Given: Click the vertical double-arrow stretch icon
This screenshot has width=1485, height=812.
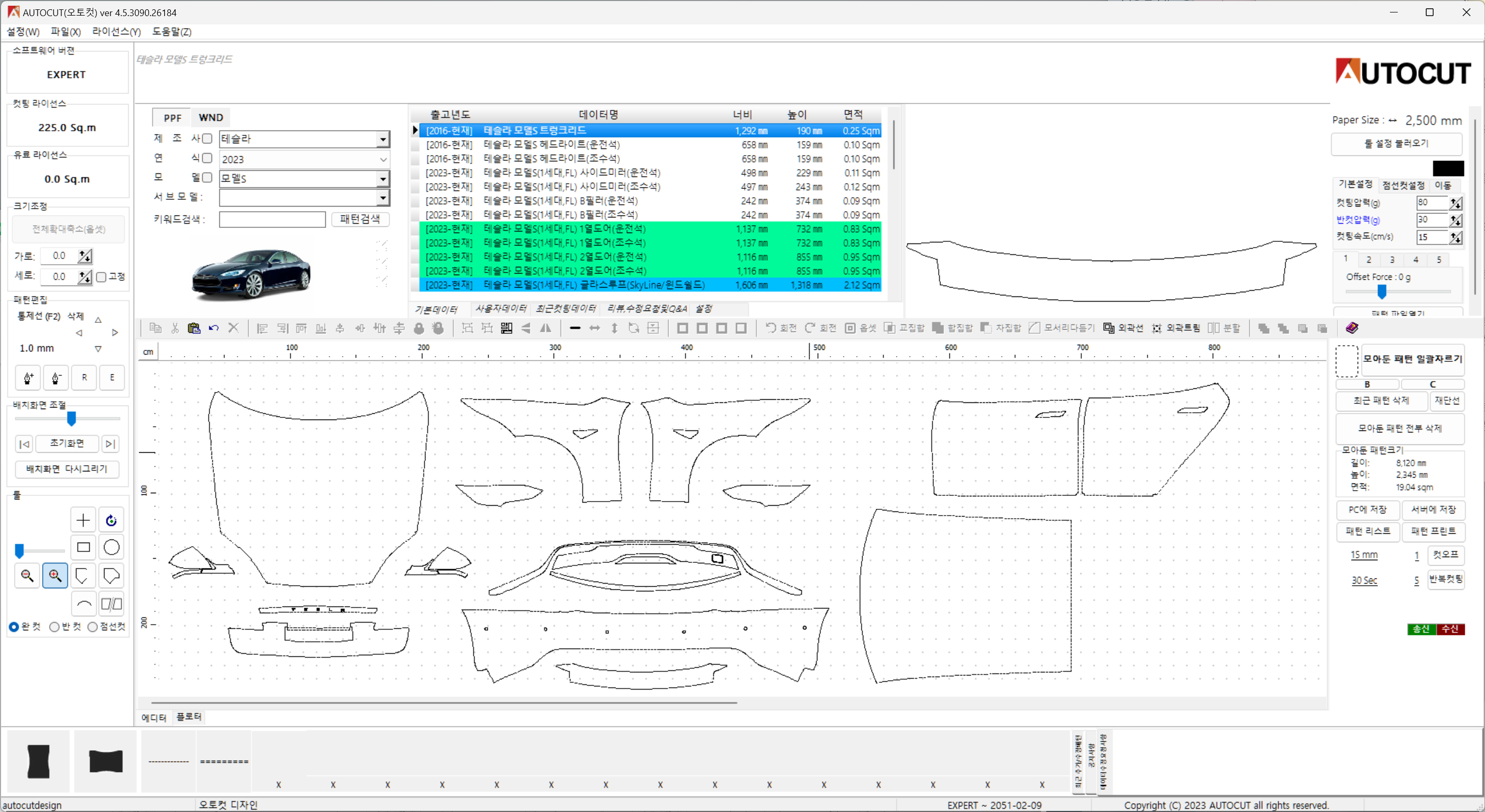Looking at the screenshot, I should click(x=614, y=328).
